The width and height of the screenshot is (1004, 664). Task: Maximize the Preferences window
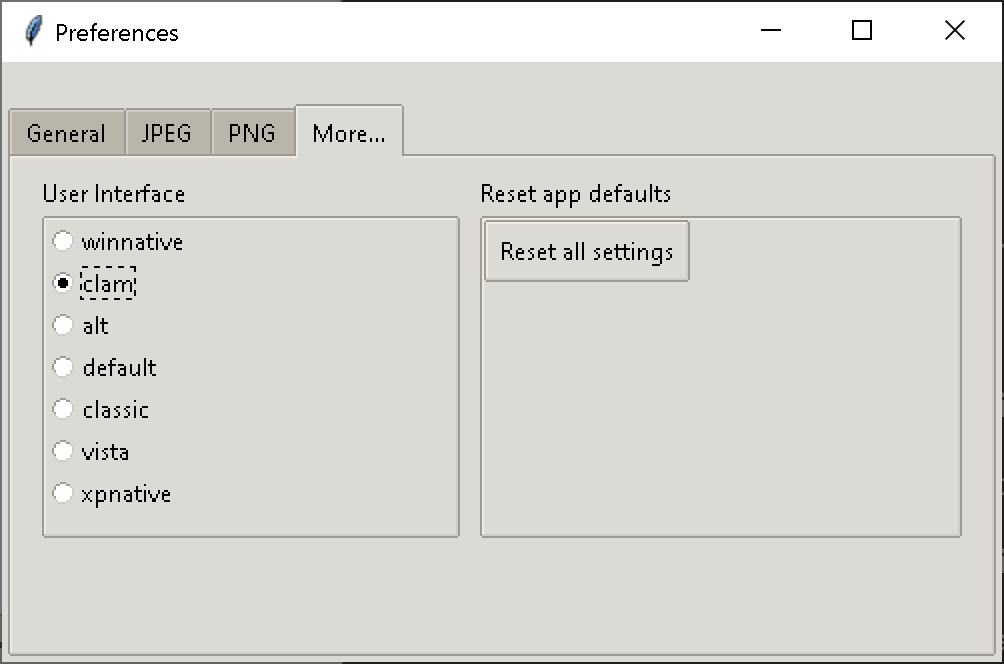[x=861, y=31]
